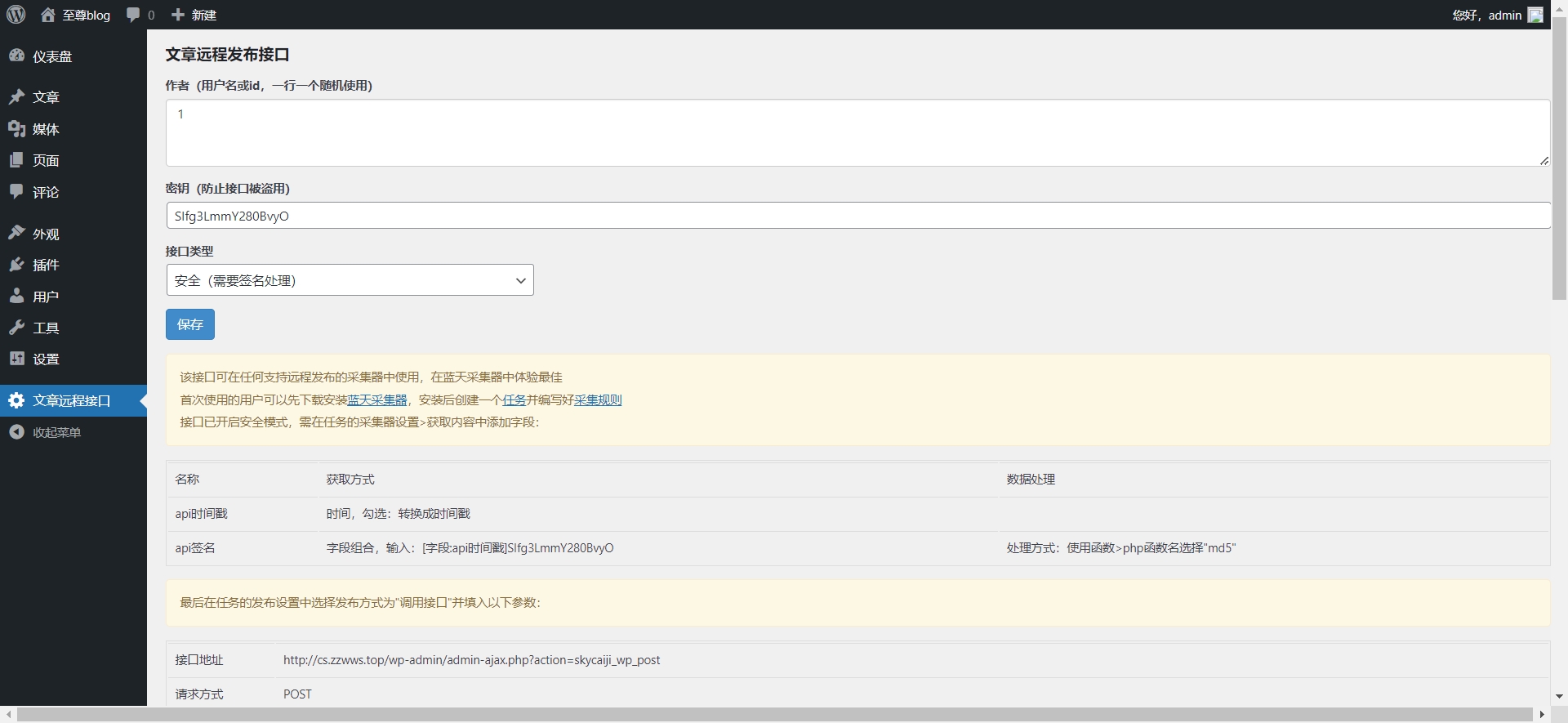The image size is (1568, 723).
Task: Click inside the 作者 author textarea
Action: tap(857, 132)
